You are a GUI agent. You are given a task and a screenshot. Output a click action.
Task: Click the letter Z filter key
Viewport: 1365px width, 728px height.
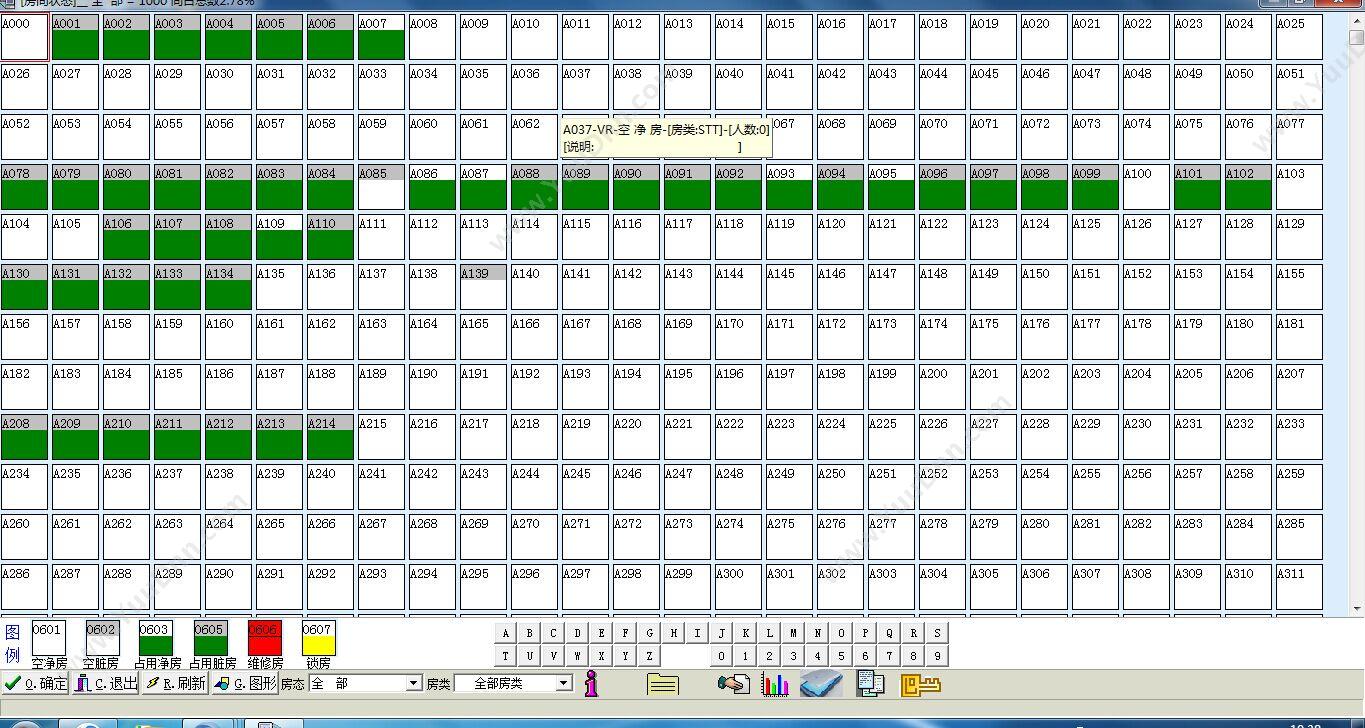tap(650, 656)
